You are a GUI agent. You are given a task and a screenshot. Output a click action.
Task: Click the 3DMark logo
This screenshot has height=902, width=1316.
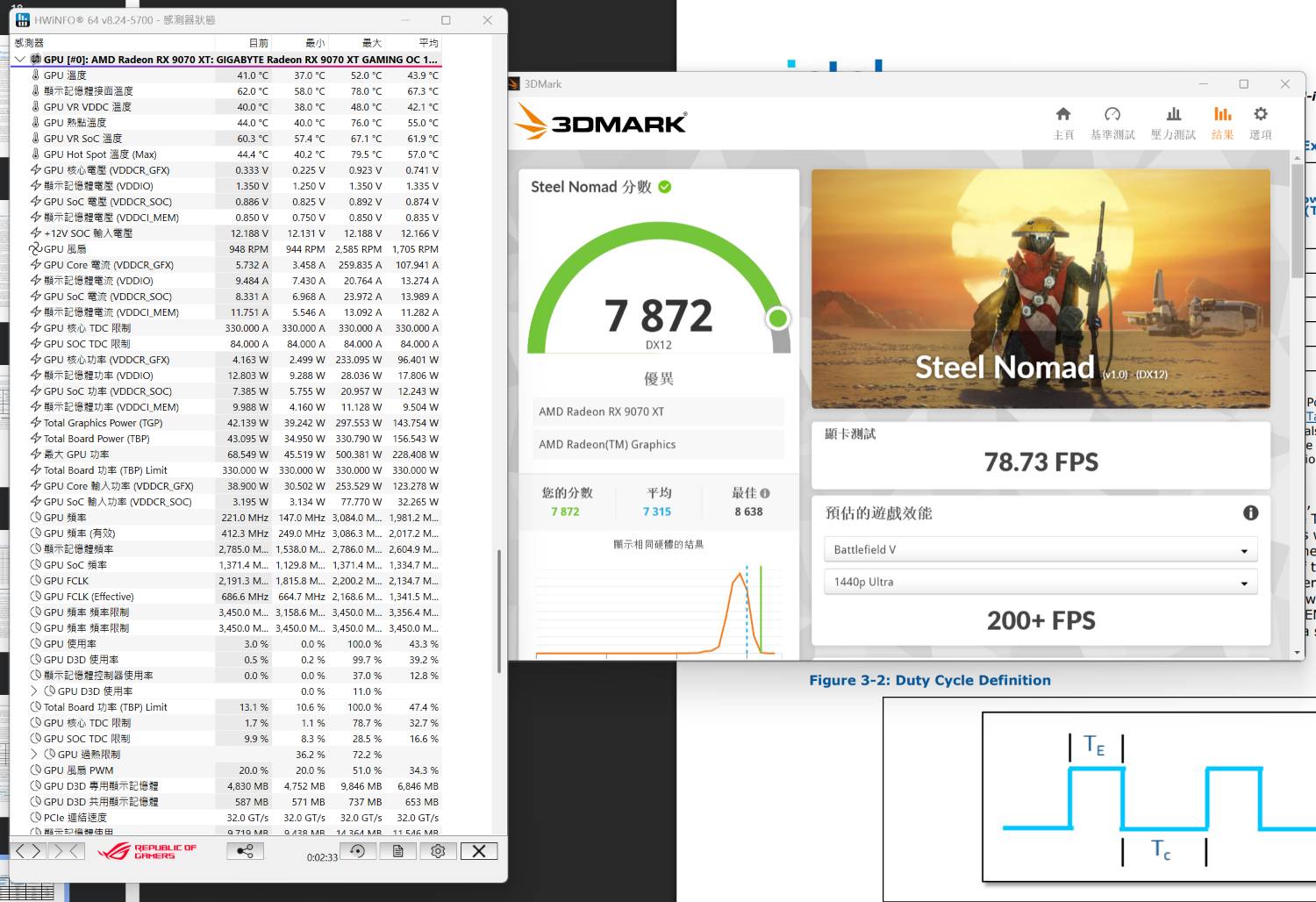point(601,122)
